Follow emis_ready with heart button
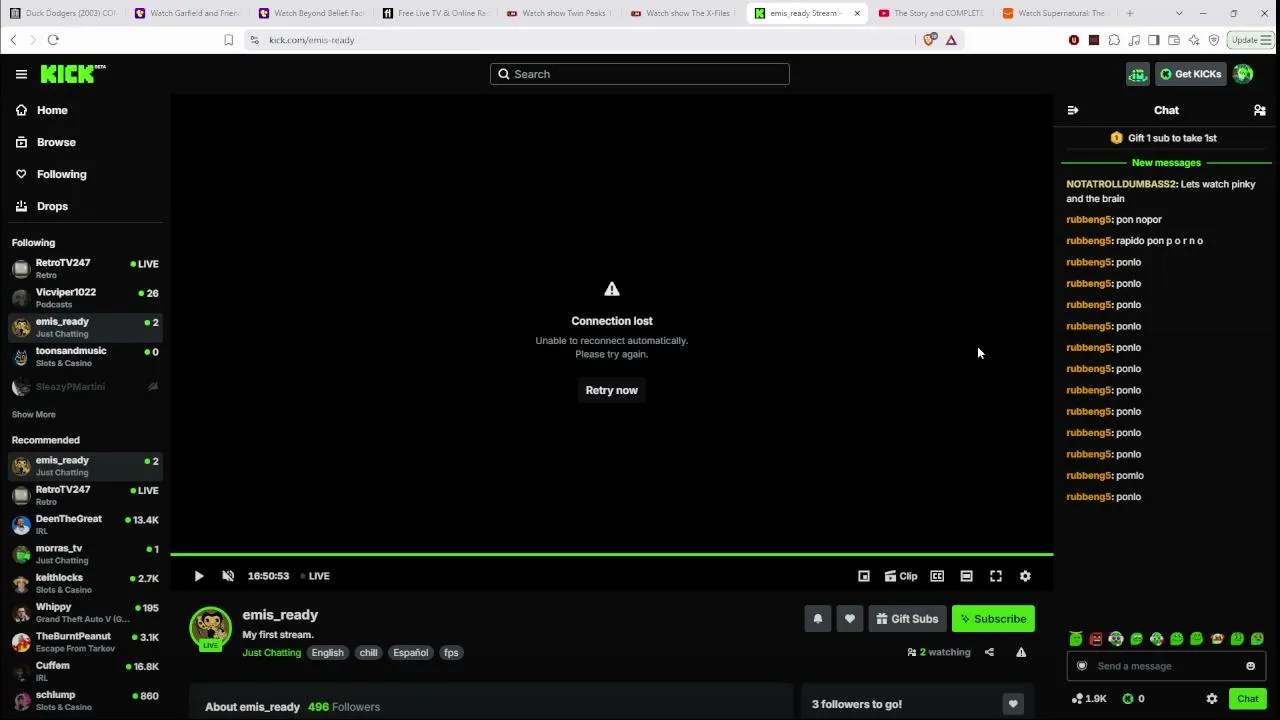The image size is (1280, 720). (x=850, y=619)
